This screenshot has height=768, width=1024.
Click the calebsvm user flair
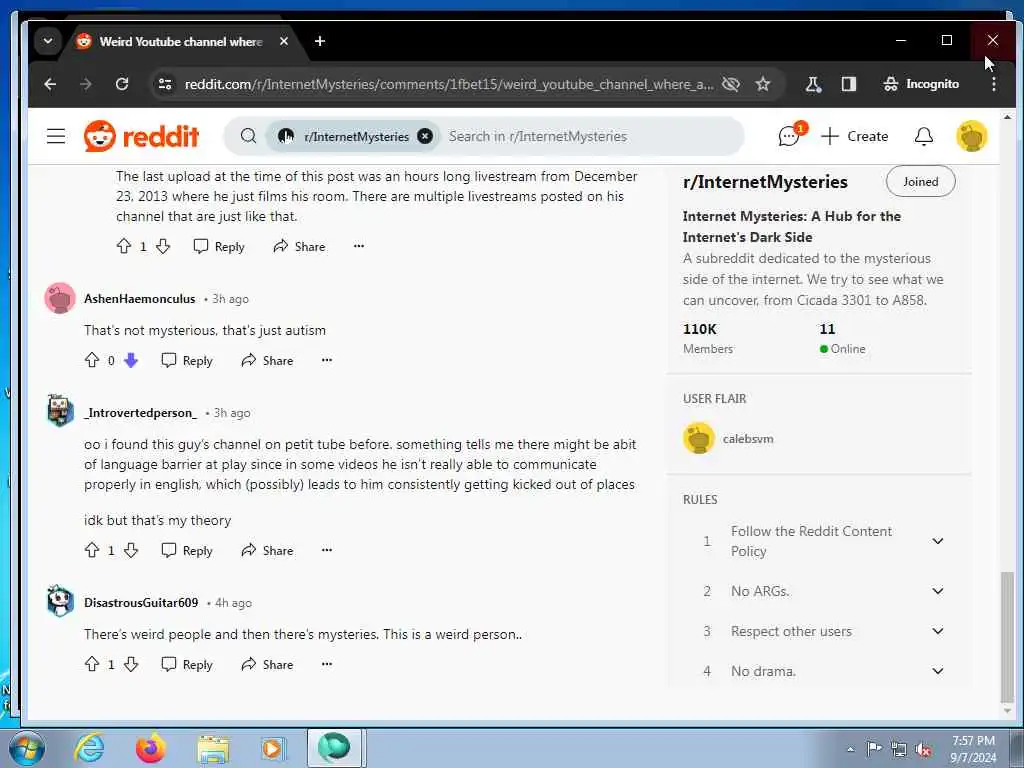pyautogui.click(x=728, y=438)
